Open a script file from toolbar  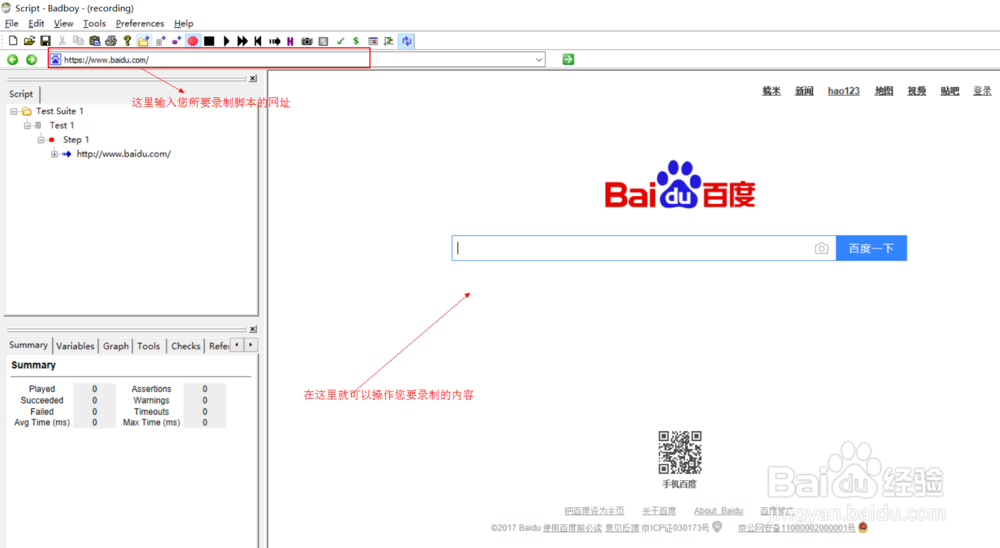29,41
